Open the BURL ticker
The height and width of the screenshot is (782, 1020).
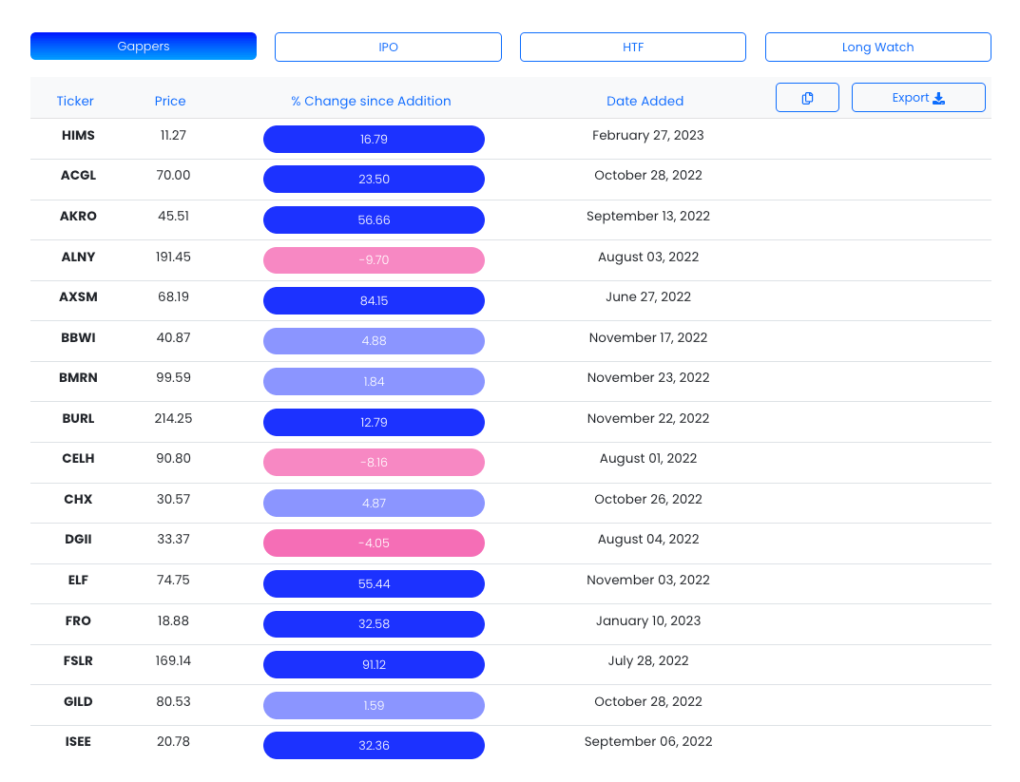pyautogui.click(x=78, y=418)
